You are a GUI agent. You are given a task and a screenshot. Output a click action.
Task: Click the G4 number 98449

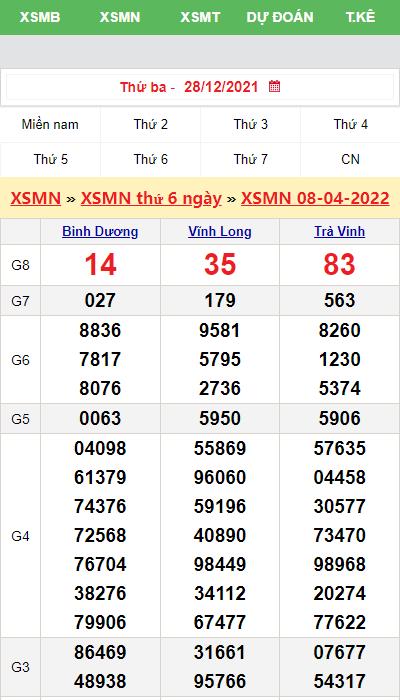(x=220, y=564)
